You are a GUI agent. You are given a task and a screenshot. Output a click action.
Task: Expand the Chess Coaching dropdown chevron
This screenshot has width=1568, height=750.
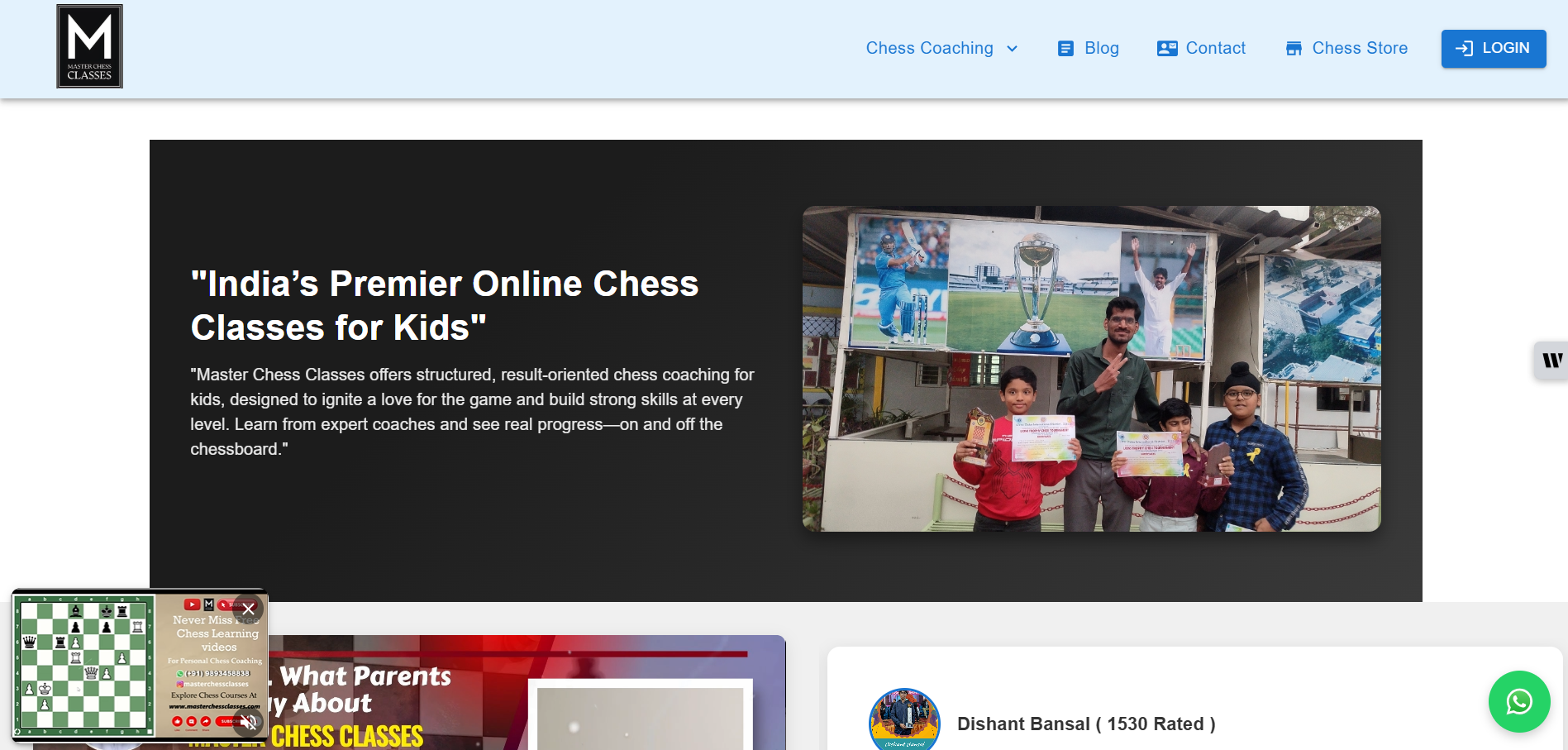1013,49
